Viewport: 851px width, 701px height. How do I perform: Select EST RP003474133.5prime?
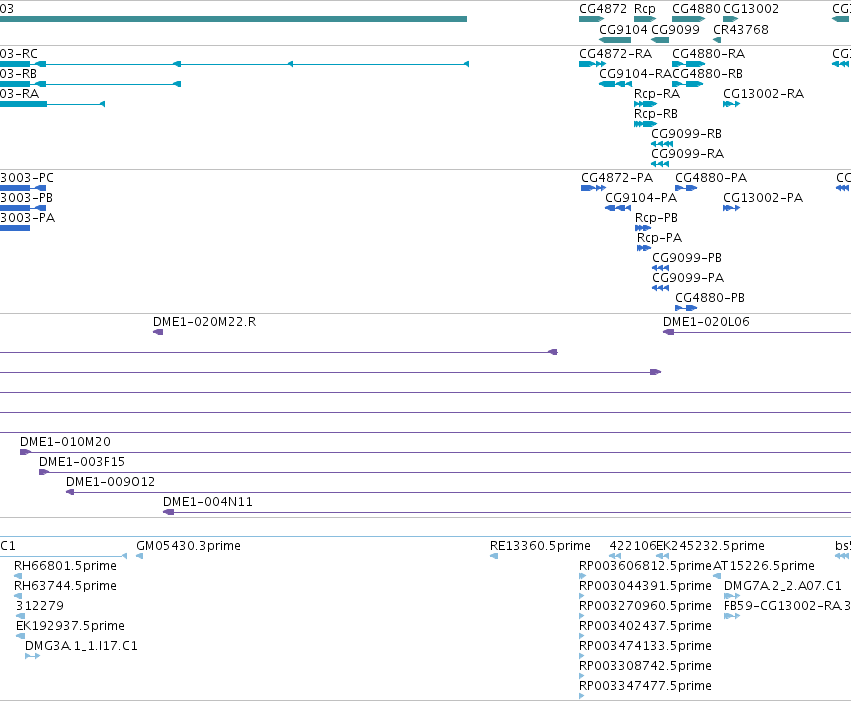pyautogui.click(x=582, y=657)
